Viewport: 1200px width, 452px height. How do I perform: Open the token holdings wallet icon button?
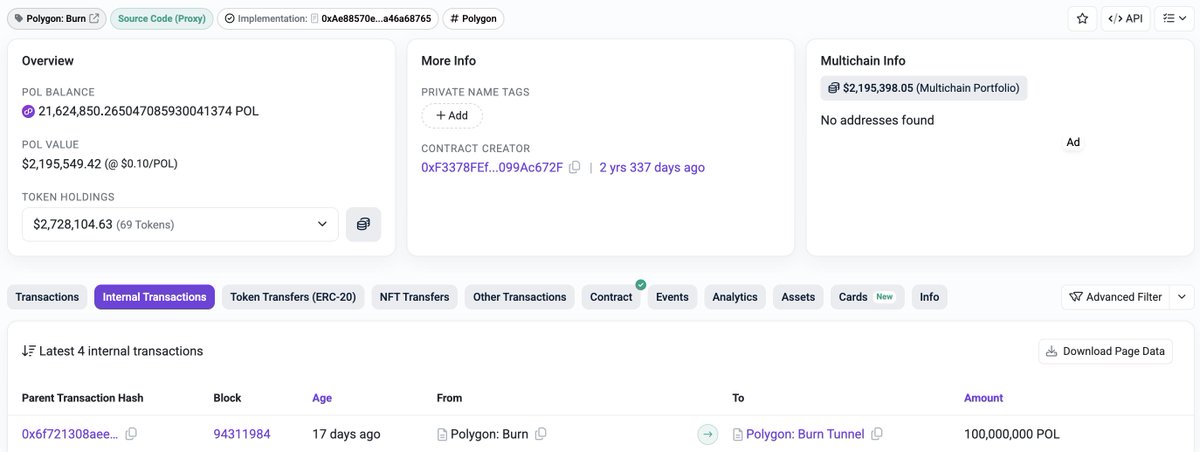(363, 224)
